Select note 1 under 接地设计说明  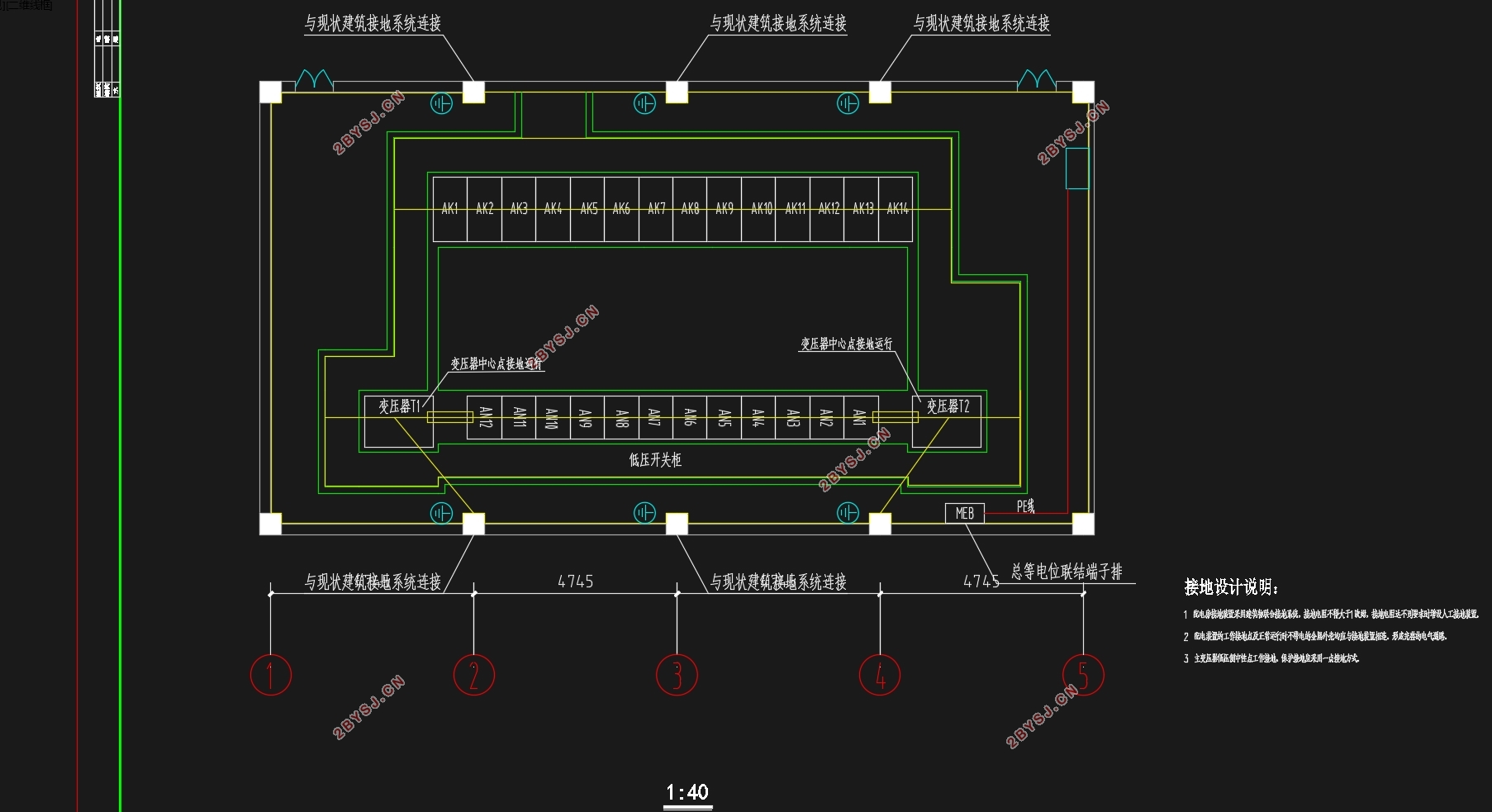pos(1331,615)
